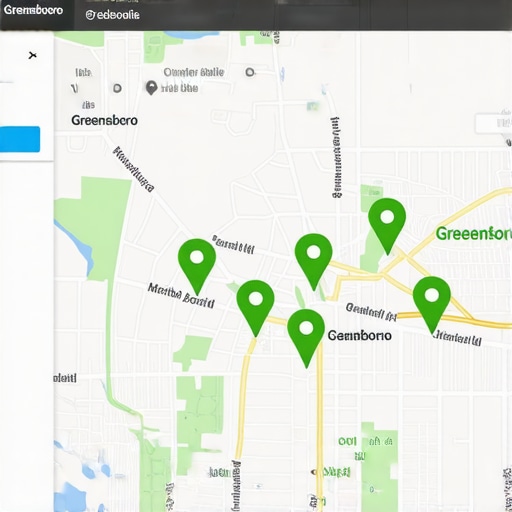The image size is (512, 512).
Task: Open the "Grennsbocro" tab in the top bar
Action: [33, 10]
